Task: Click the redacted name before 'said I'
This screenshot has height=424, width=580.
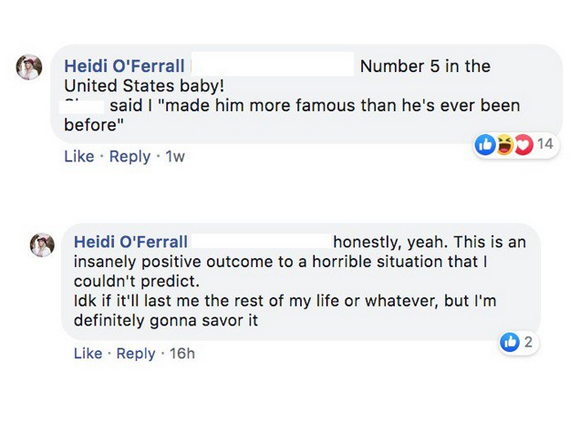Action: click(x=82, y=106)
